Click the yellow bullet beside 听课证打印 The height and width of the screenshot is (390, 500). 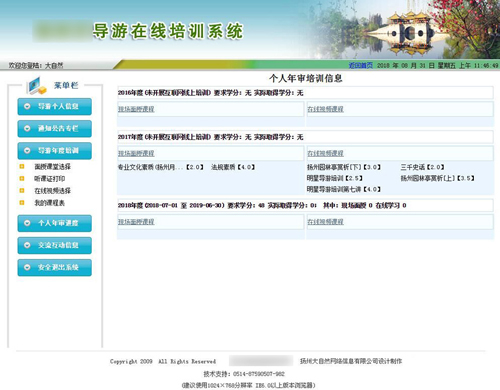pyautogui.click(x=22, y=178)
